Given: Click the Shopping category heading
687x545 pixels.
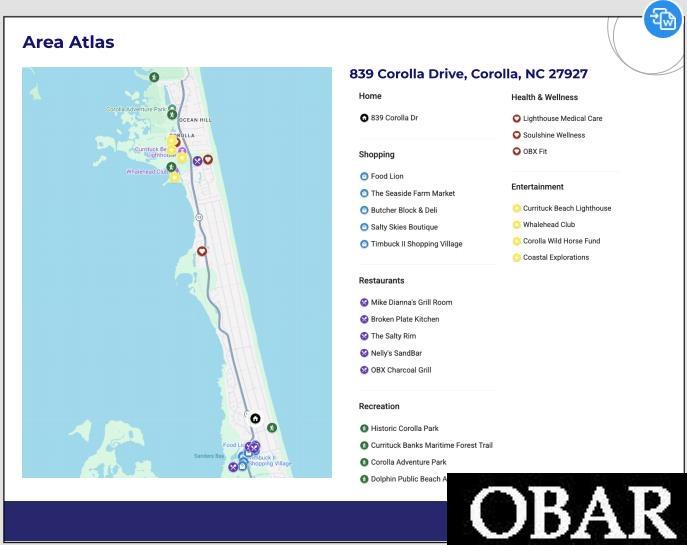Looking at the screenshot, I should [x=376, y=154].
